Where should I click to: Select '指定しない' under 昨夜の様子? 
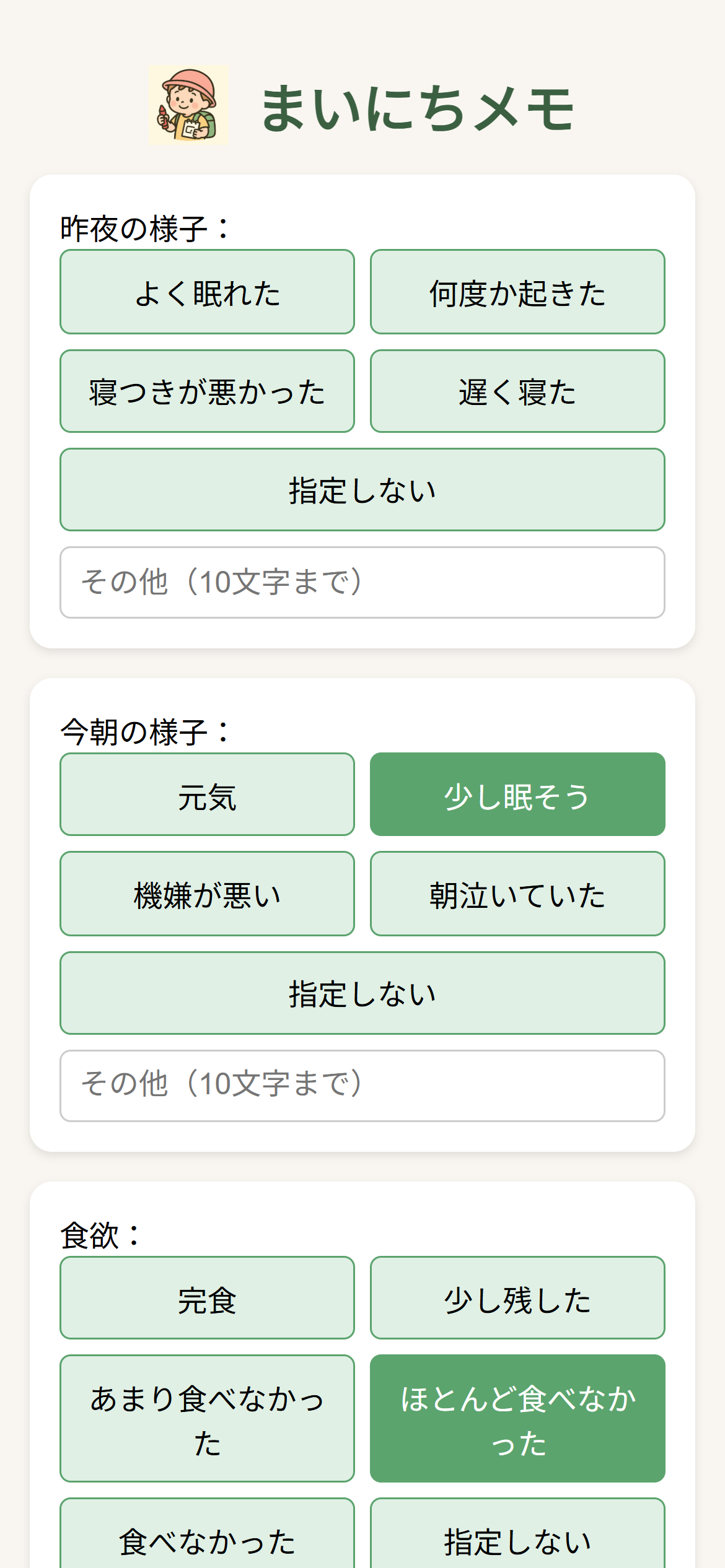click(362, 490)
